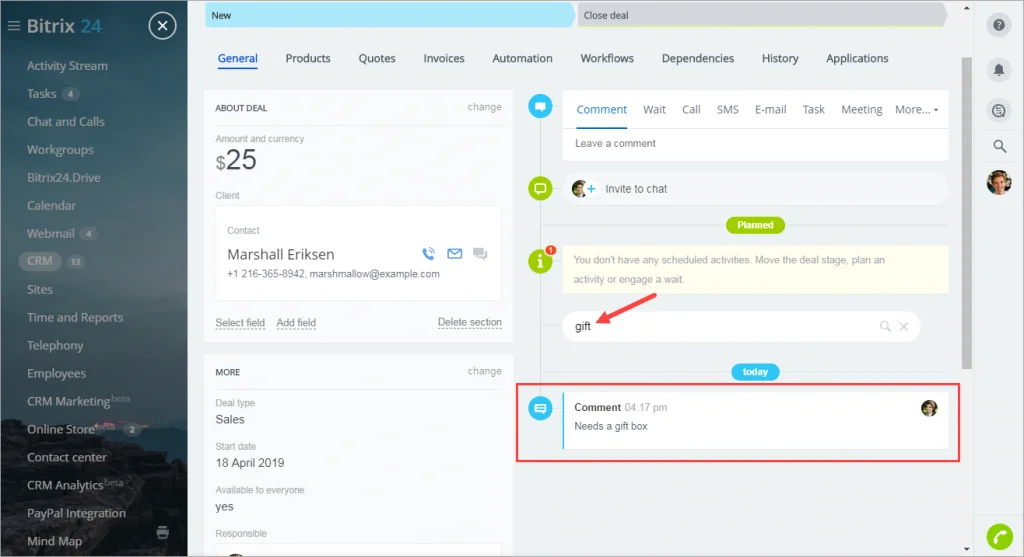Click the green chat timeline icon

coord(540,189)
